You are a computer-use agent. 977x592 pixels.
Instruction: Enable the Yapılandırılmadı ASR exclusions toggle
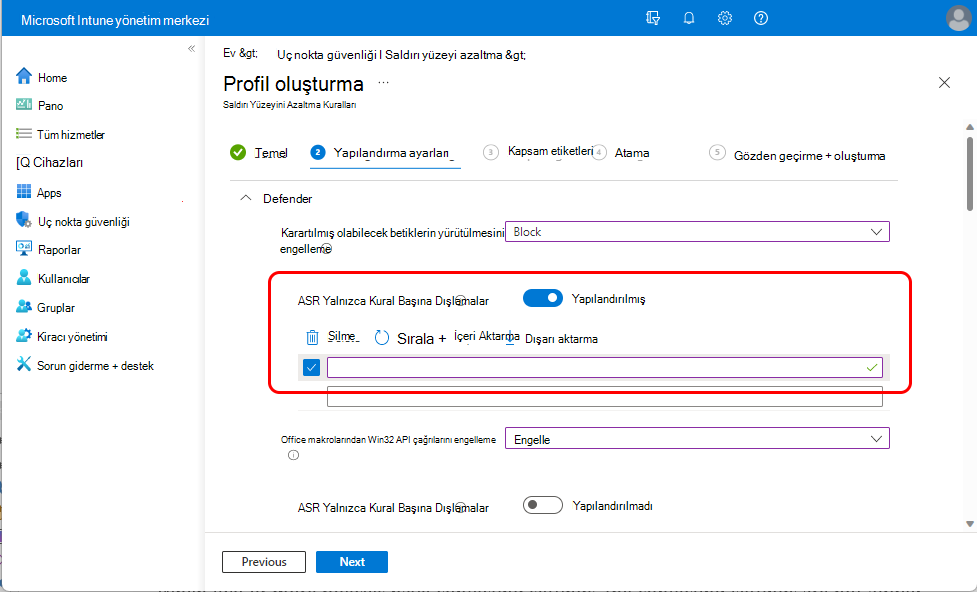point(543,505)
